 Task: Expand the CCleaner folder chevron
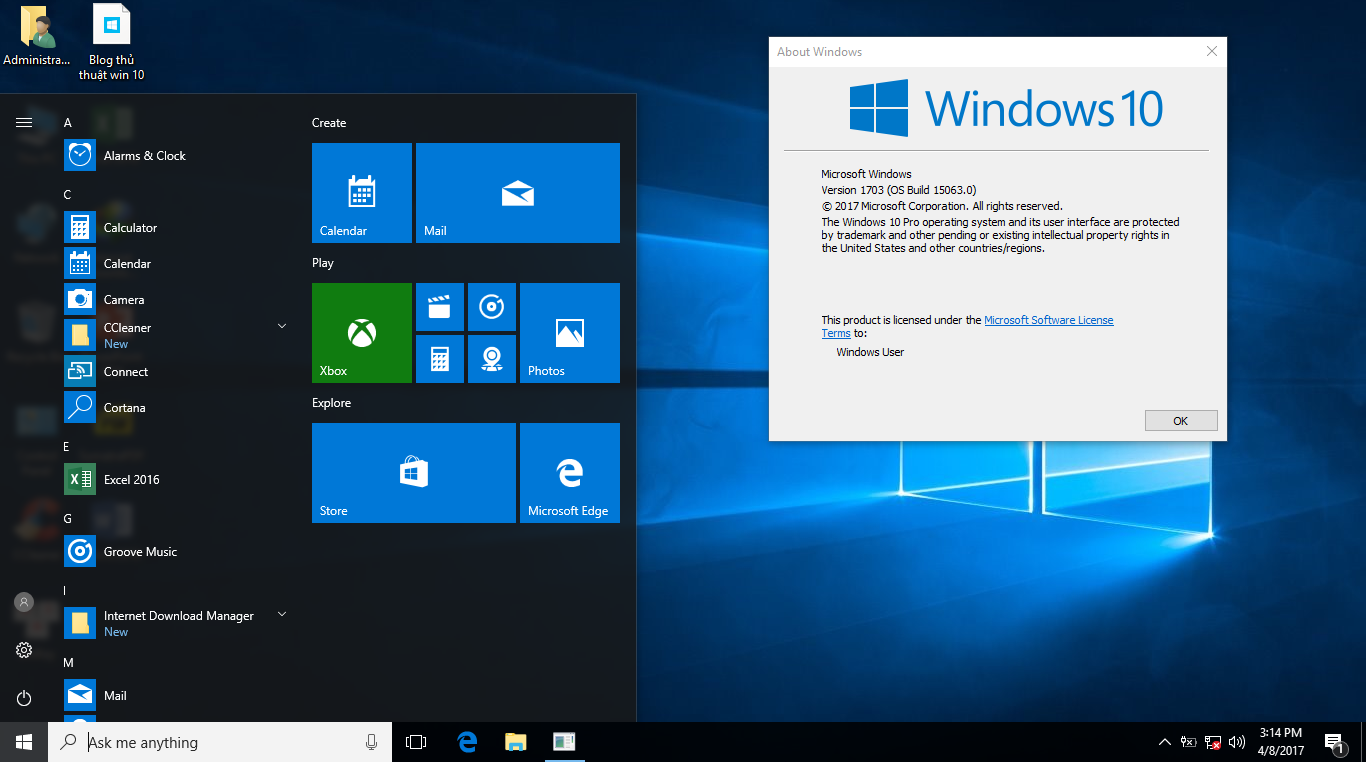coord(281,325)
